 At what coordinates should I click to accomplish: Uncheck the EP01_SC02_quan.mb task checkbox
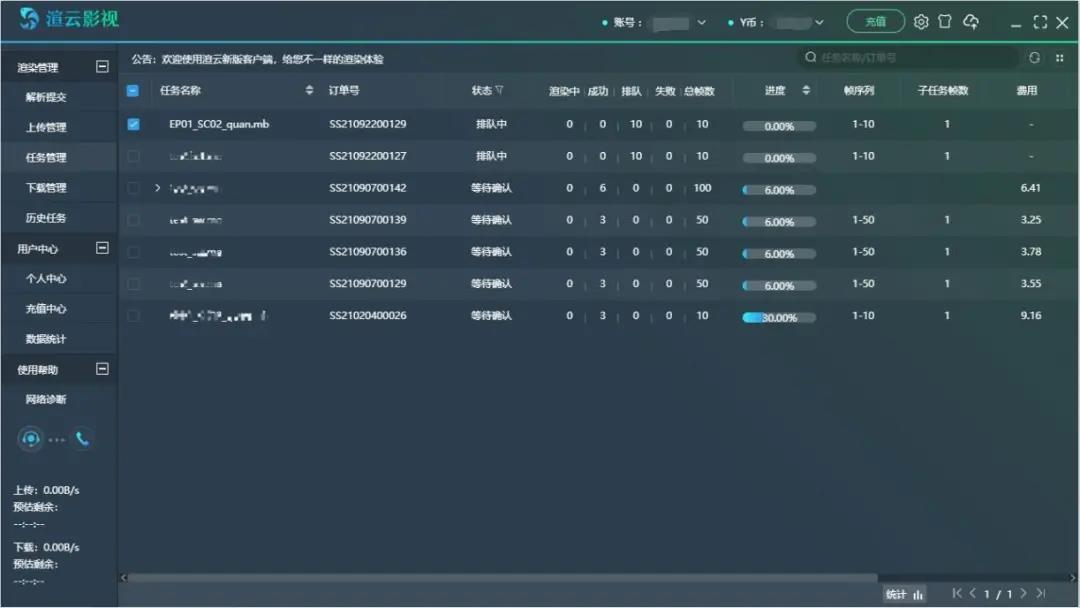133,125
